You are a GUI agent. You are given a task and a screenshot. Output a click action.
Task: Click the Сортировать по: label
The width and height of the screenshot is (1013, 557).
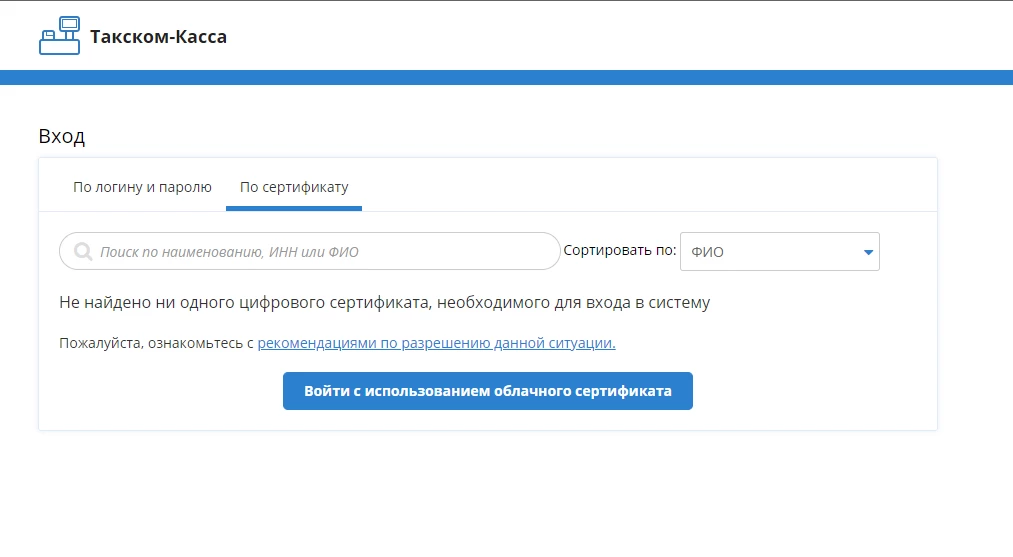click(620, 251)
